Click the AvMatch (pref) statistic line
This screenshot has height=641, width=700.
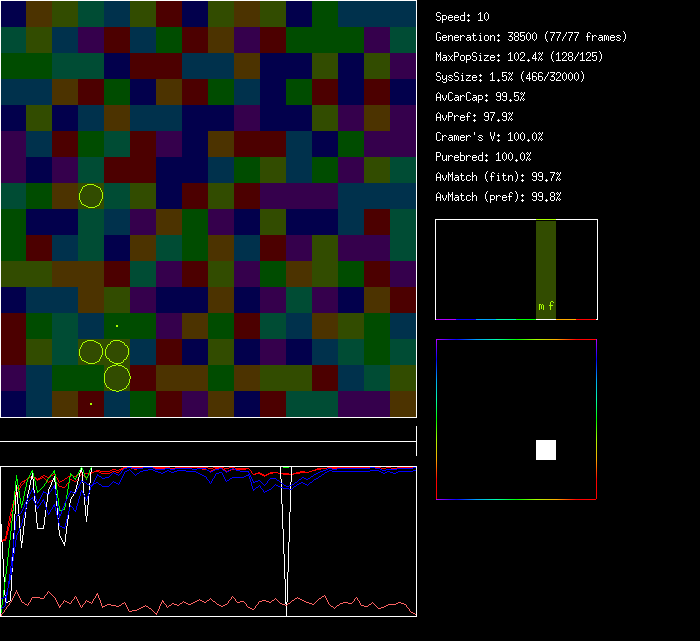(x=499, y=197)
